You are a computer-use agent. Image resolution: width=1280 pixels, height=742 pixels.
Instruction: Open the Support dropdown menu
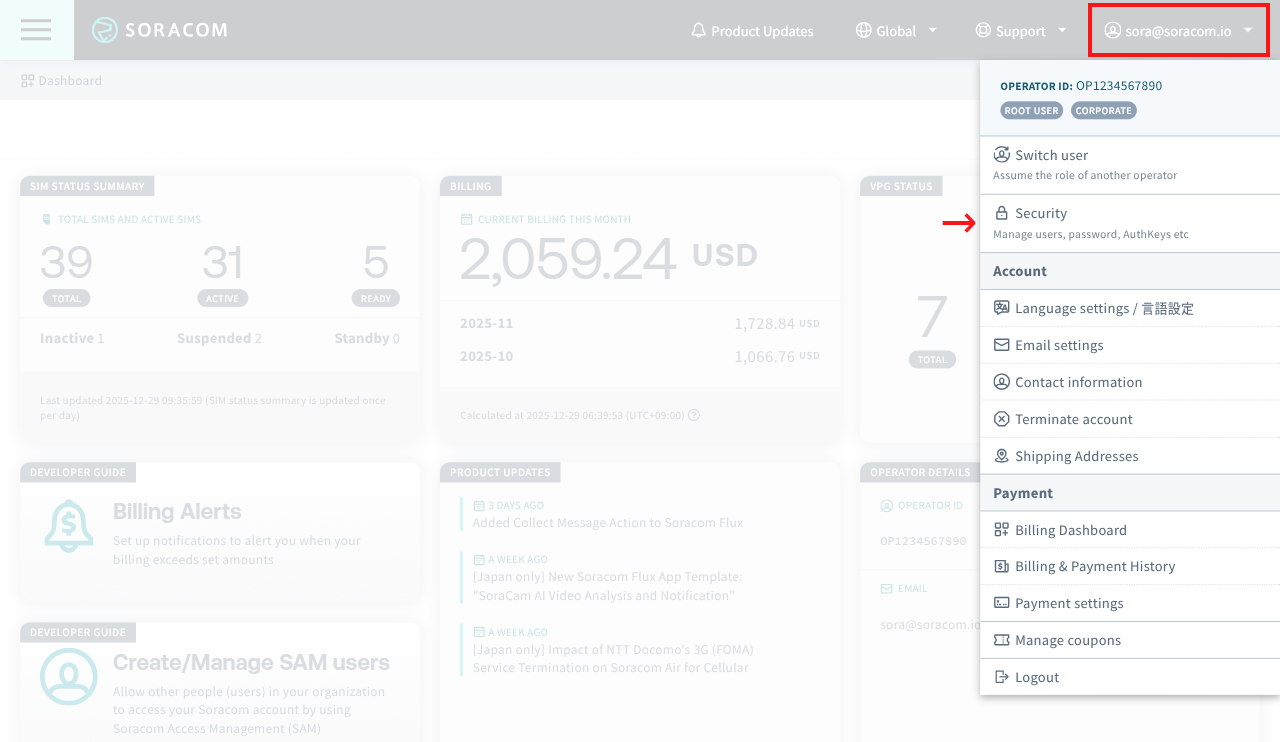[1019, 31]
